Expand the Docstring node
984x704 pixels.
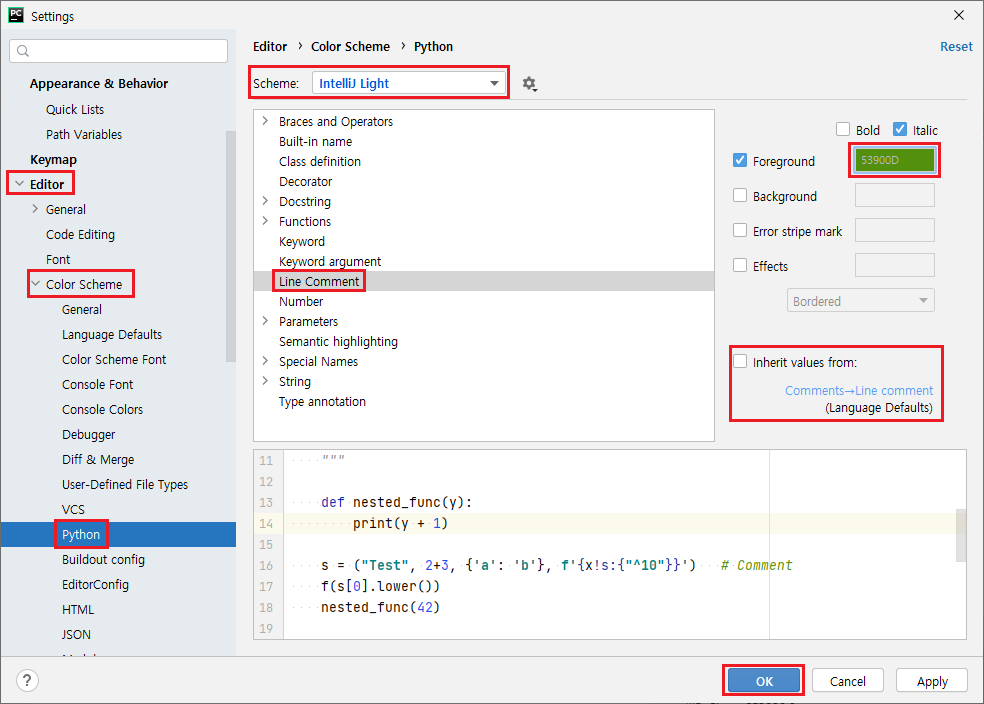coord(265,201)
